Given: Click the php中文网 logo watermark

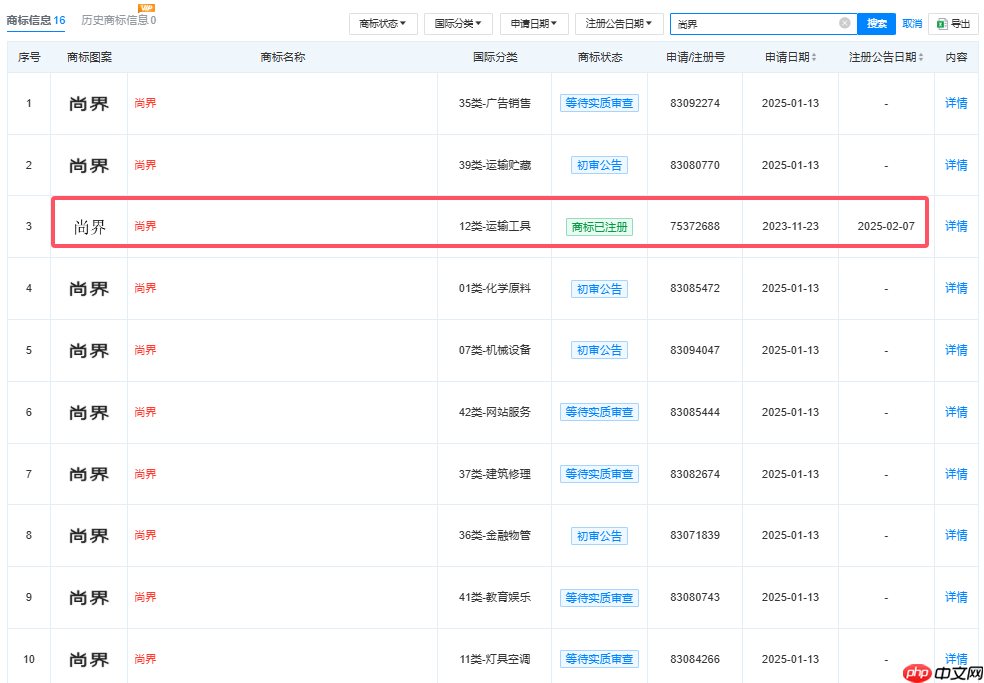Looking at the screenshot, I should coord(941,673).
